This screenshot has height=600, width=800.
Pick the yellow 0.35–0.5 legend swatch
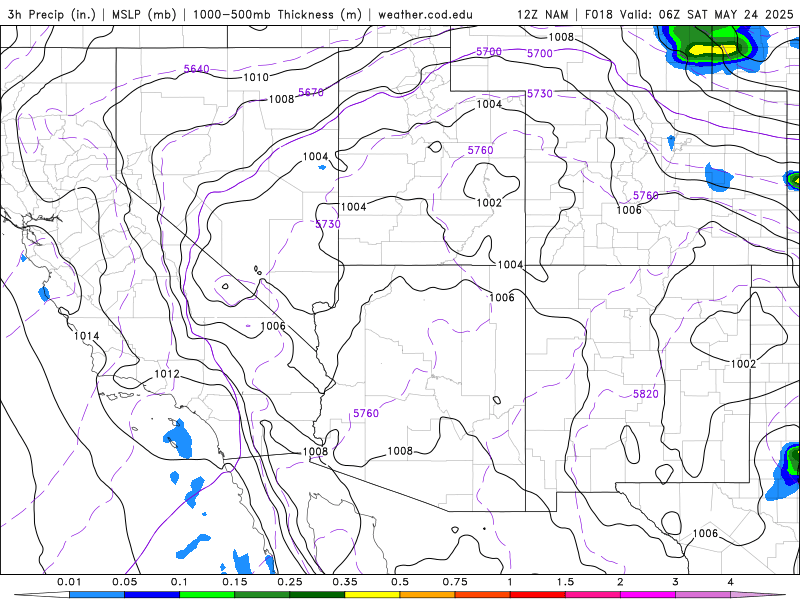tap(372, 595)
